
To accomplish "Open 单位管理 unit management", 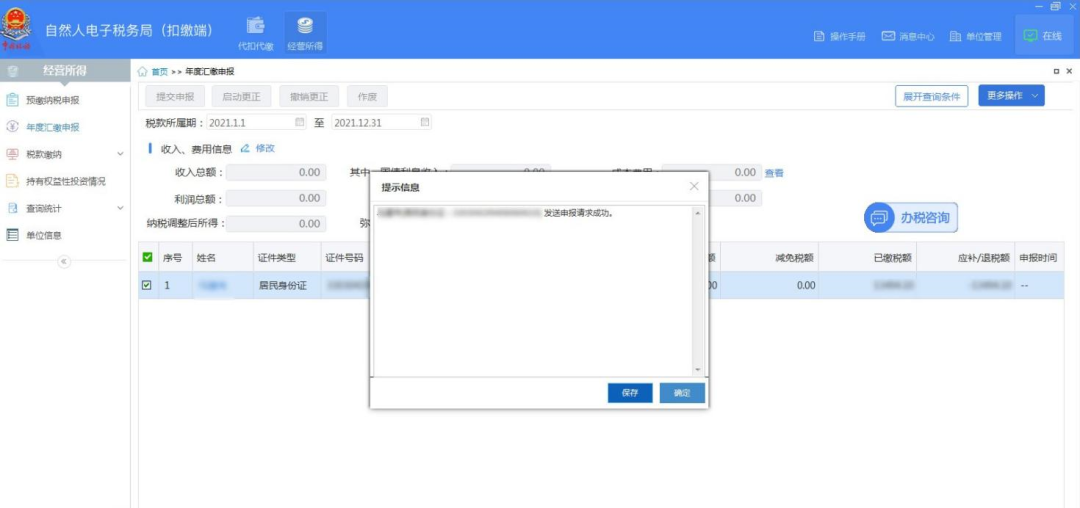I will click(975, 37).
